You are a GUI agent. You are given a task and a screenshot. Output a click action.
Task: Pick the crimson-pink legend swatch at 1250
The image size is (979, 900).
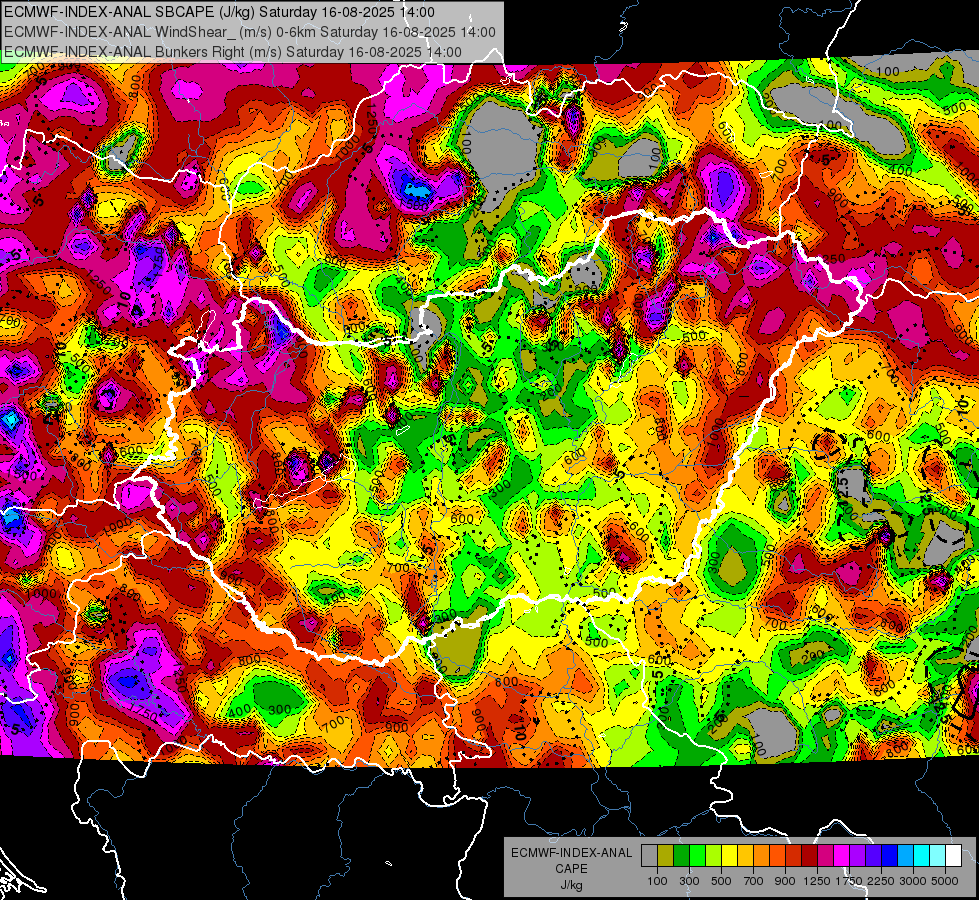click(825, 856)
